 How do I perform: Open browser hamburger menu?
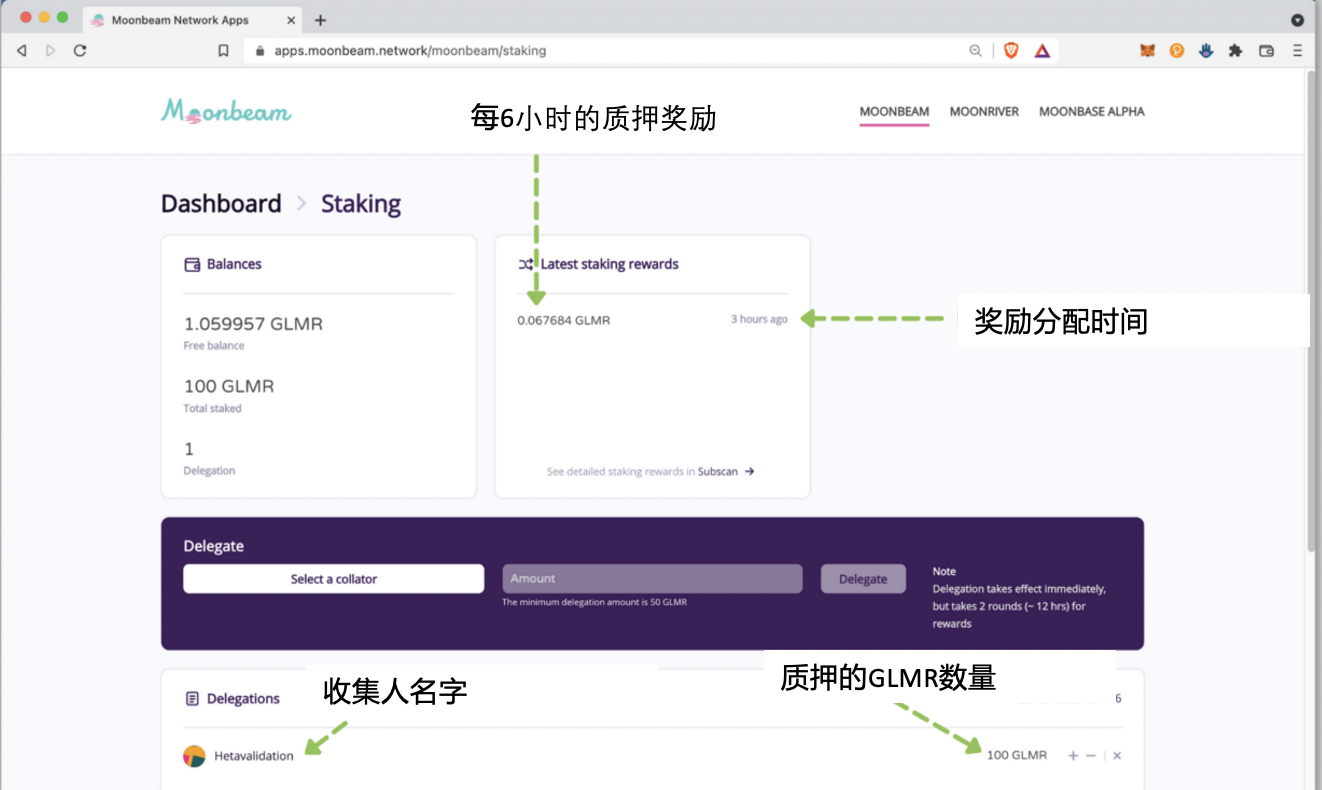[x=1297, y=50]
